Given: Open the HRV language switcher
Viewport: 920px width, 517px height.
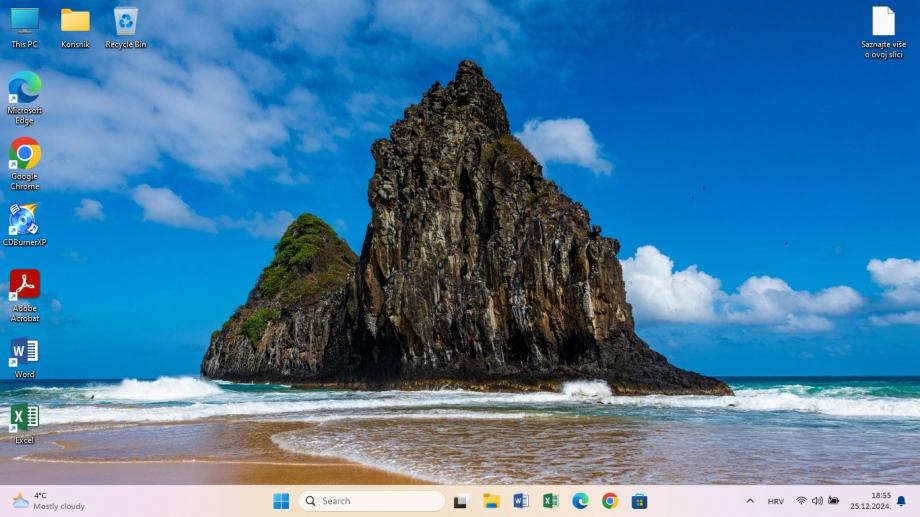Looking at the screenshot, I should tap(776, 501).
